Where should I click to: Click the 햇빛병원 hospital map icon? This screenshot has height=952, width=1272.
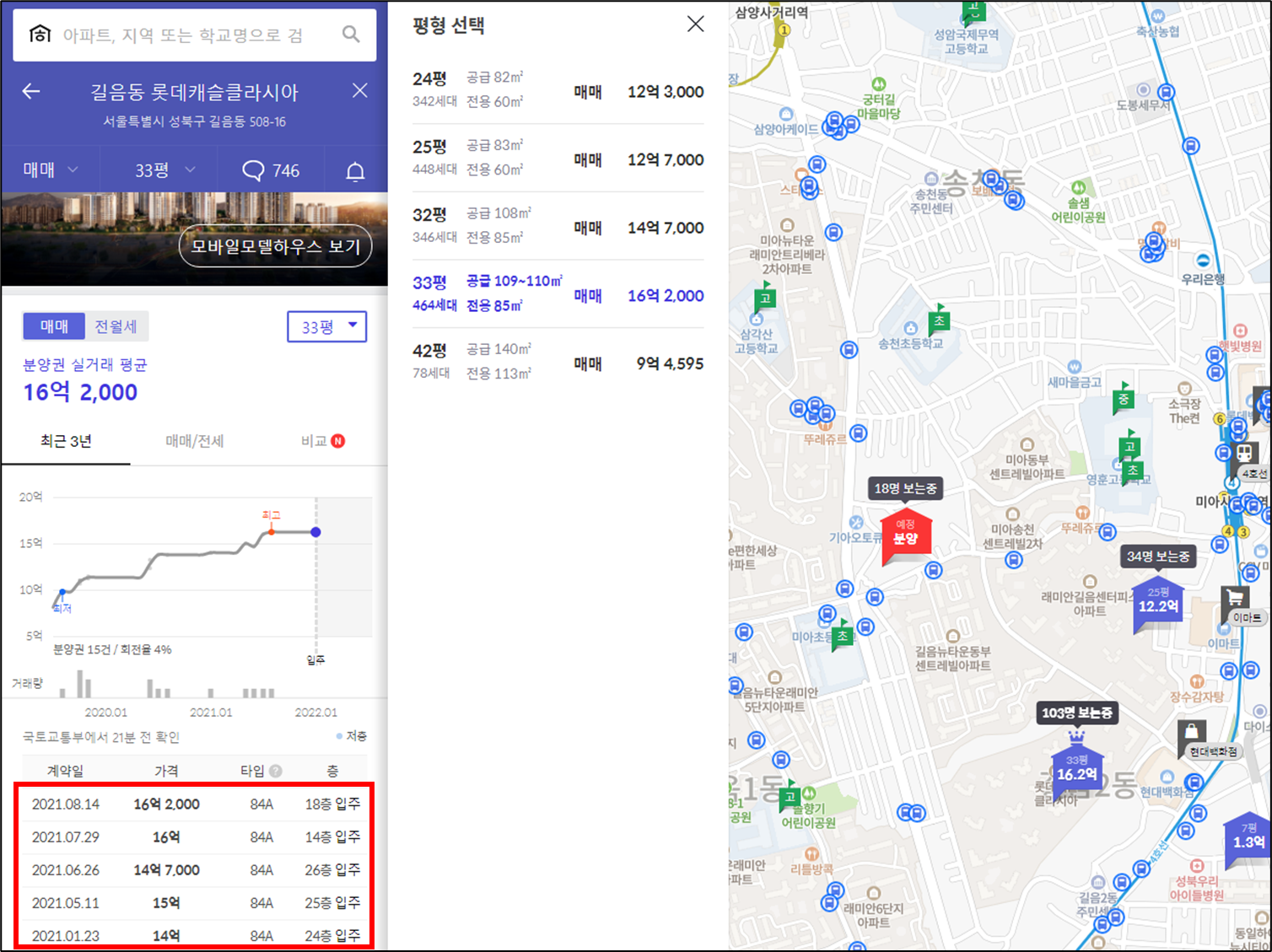pos(1239,331)
